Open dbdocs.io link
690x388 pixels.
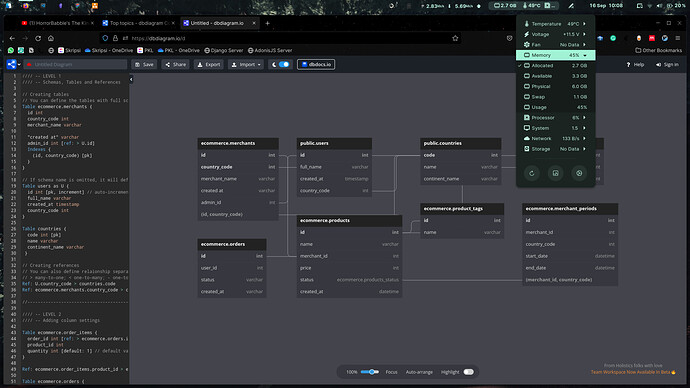[x=316, y=64]
